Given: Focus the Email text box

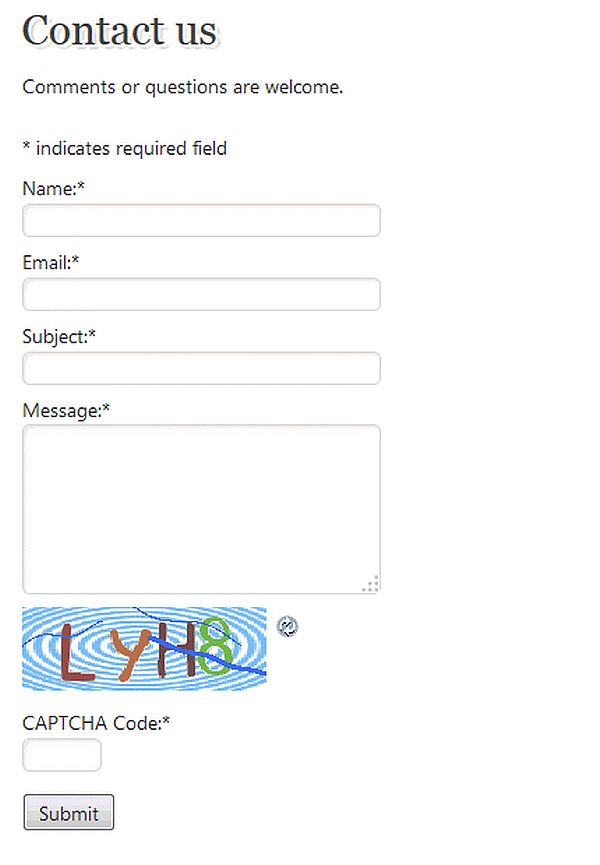Looking at the screenshot, I should [x=201, y=295].
